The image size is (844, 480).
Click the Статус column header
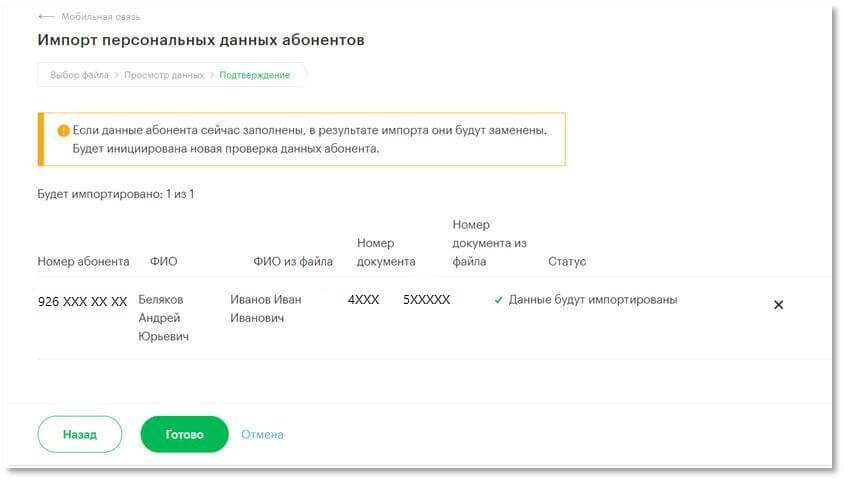pyautogui.click(x=567, y=262)
